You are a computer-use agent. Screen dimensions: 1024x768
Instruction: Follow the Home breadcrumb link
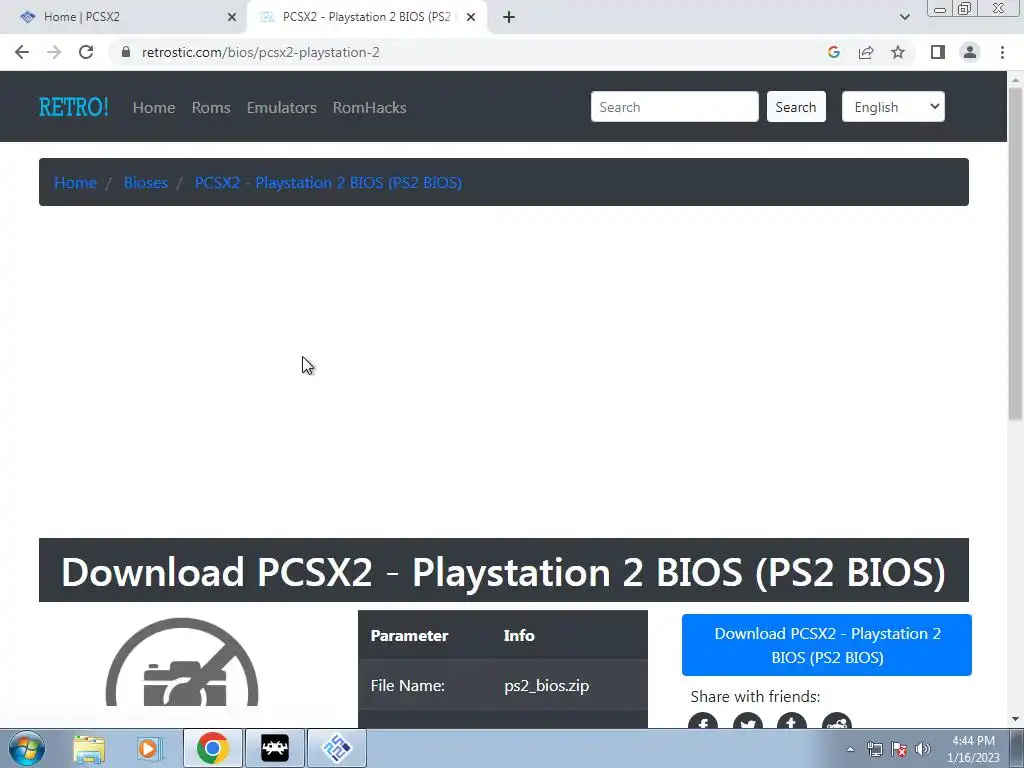coord(75,182)
